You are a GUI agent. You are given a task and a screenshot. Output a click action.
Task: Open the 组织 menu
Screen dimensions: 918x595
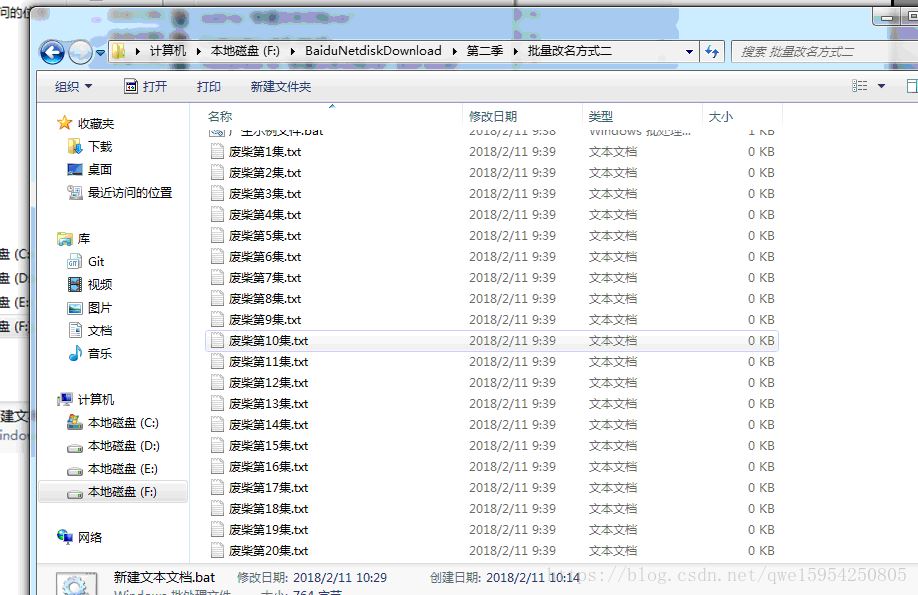point(73,87)
